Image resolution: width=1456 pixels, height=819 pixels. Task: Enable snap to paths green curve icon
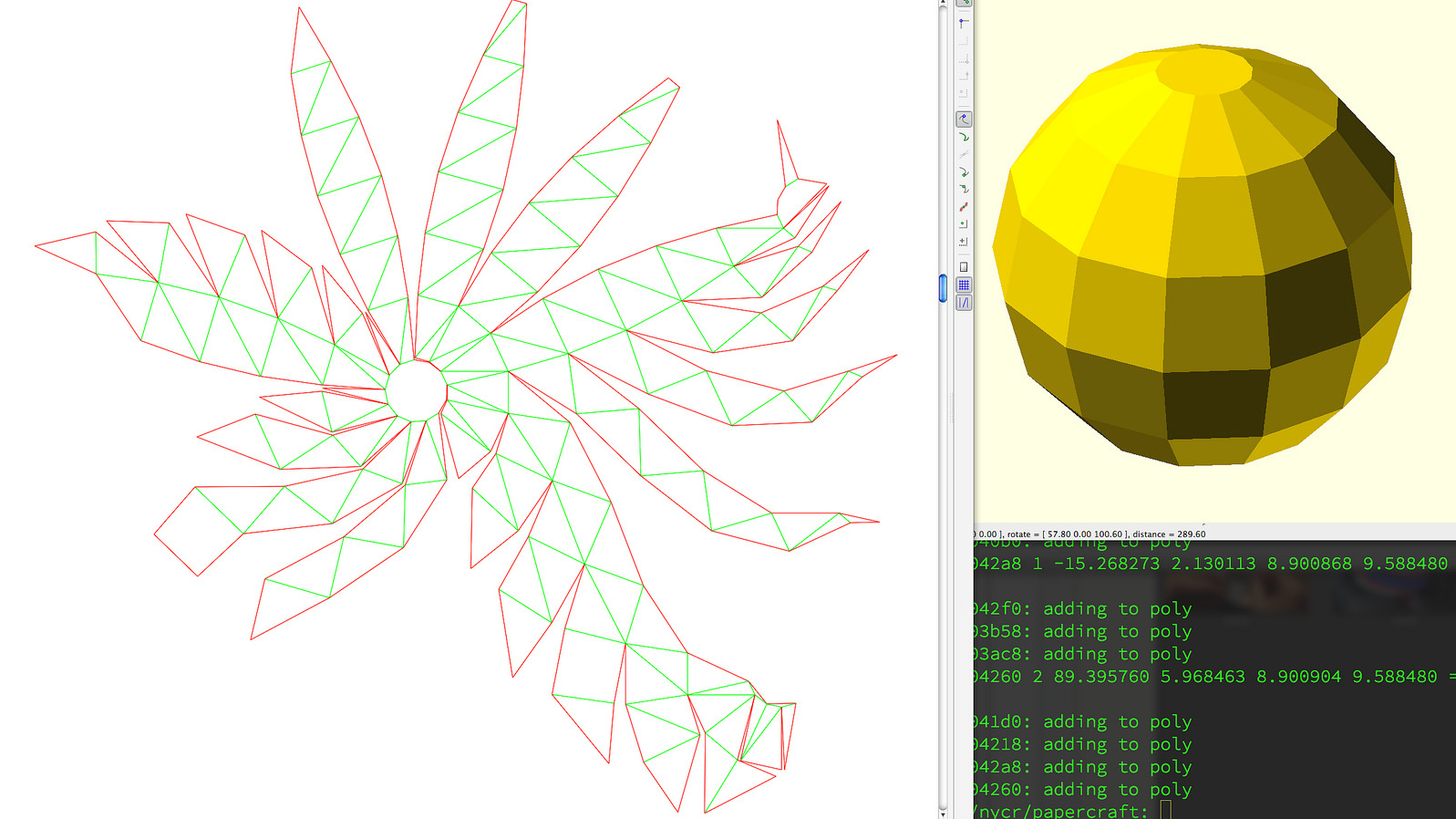(x=964, y=137)
